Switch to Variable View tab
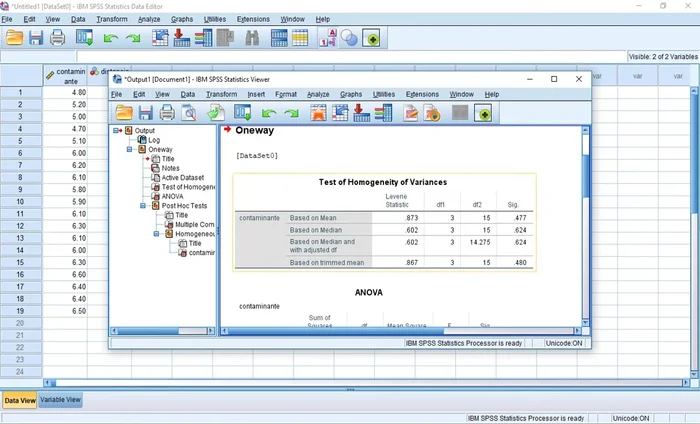 61,399
